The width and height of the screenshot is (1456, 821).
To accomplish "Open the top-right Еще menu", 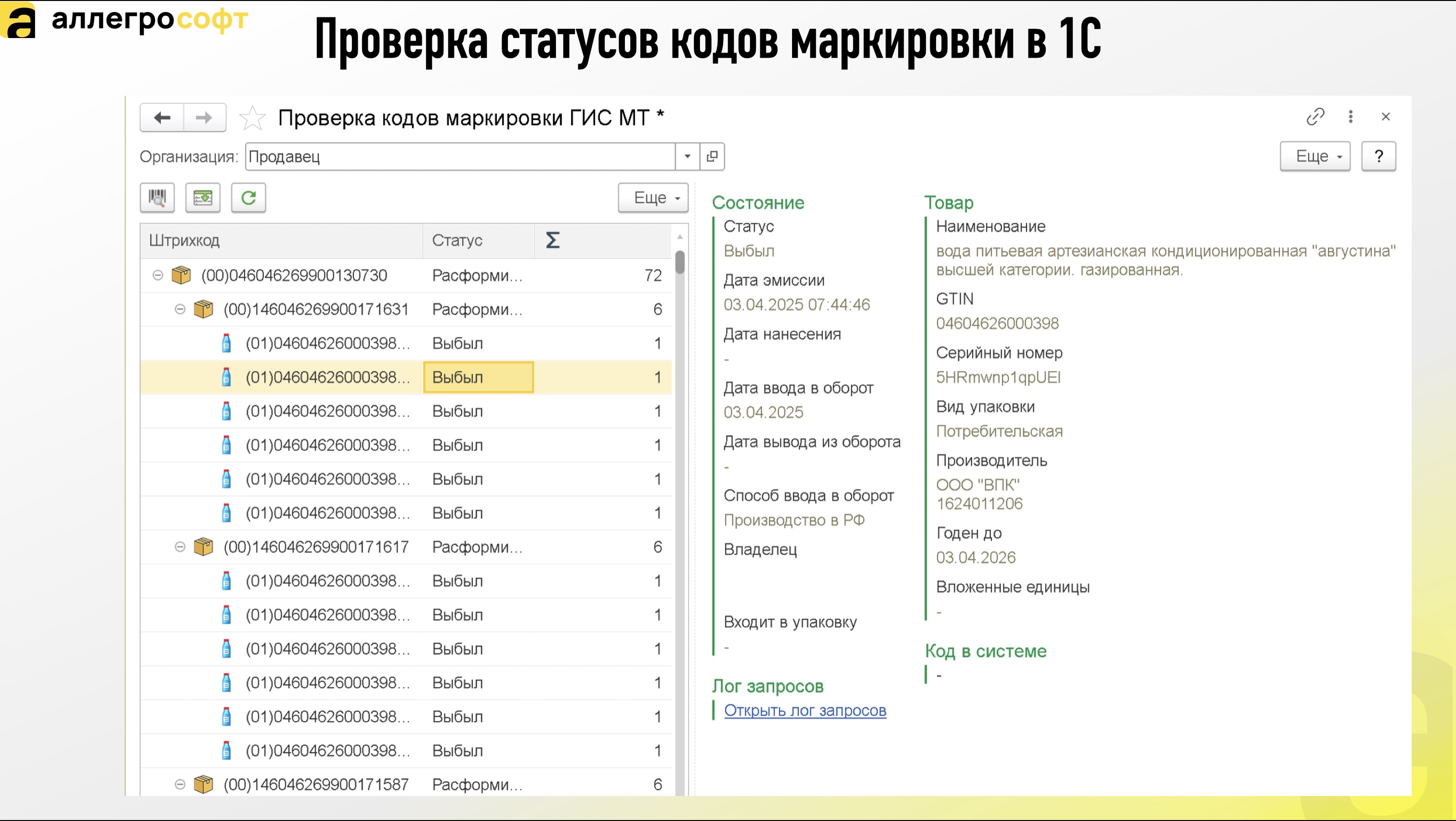I will click(x=1315, y=156).
